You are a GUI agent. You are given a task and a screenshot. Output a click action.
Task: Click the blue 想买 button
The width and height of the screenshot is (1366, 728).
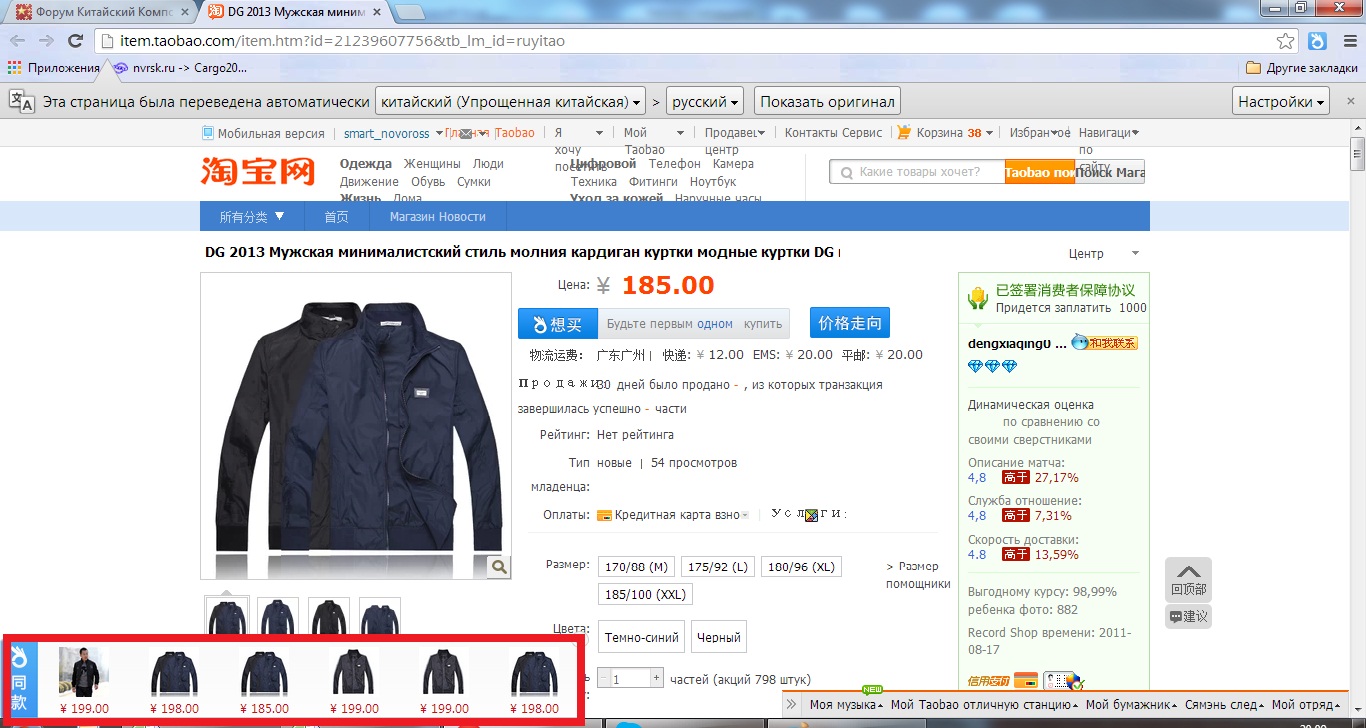coord(558,324)
